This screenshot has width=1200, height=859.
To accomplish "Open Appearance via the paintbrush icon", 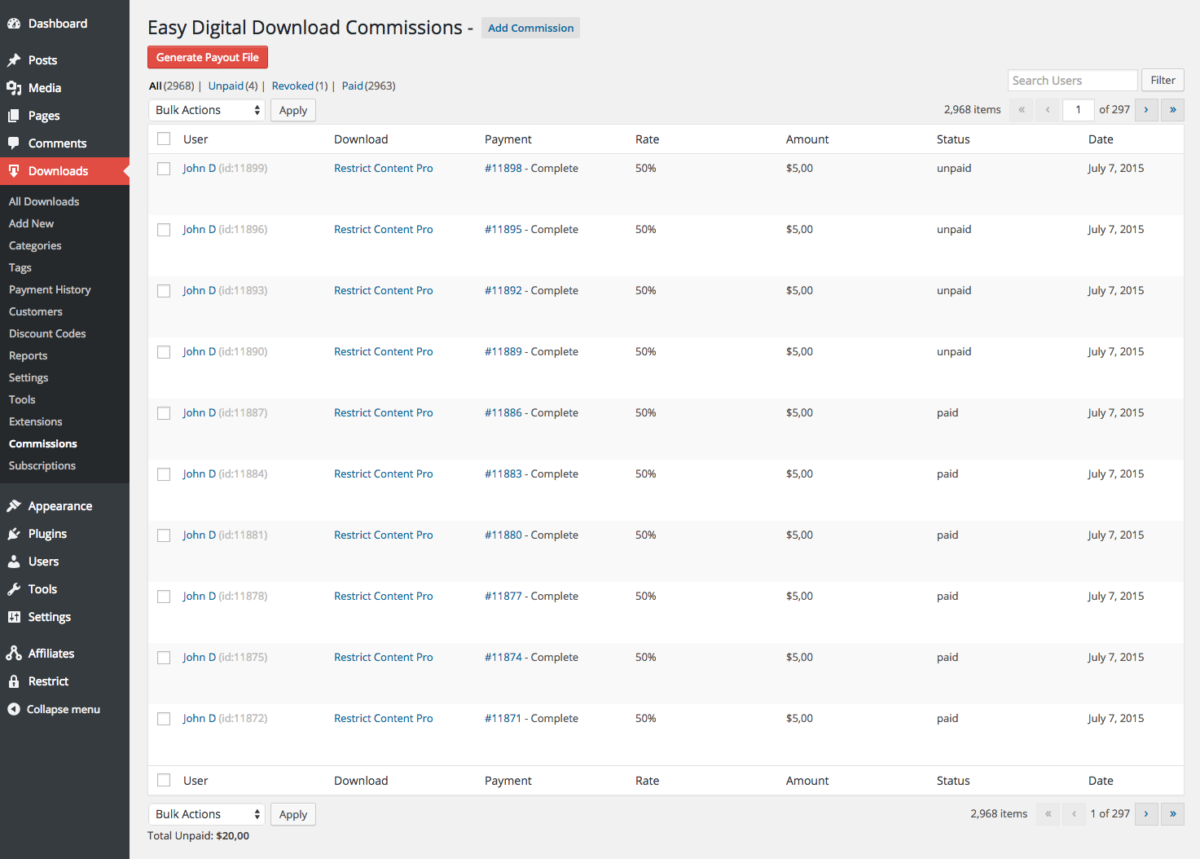I will click(14, 506).
